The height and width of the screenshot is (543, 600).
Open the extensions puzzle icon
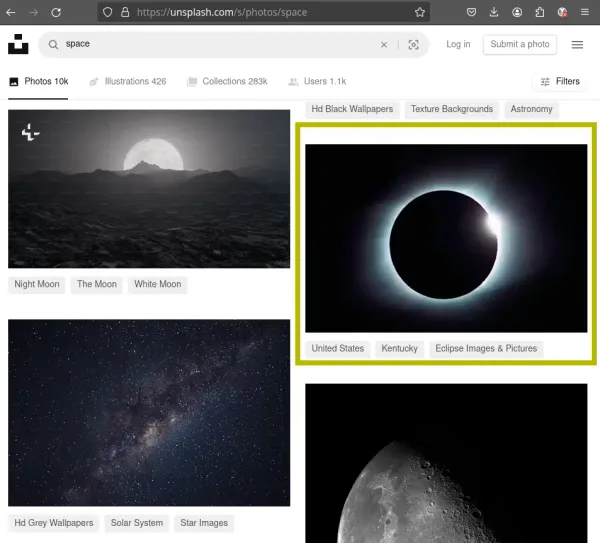(540, 12)
